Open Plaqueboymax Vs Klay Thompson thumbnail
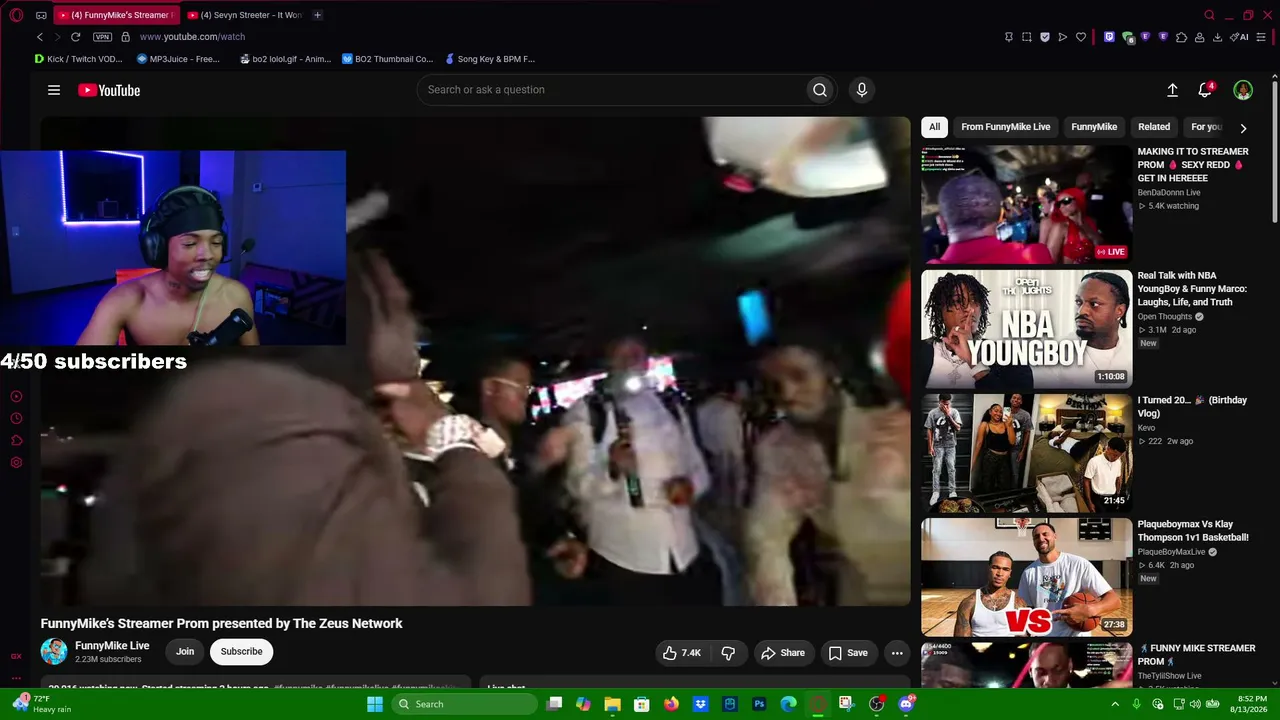Viewport: 1280px width, 720px height. coord(1026,577)
